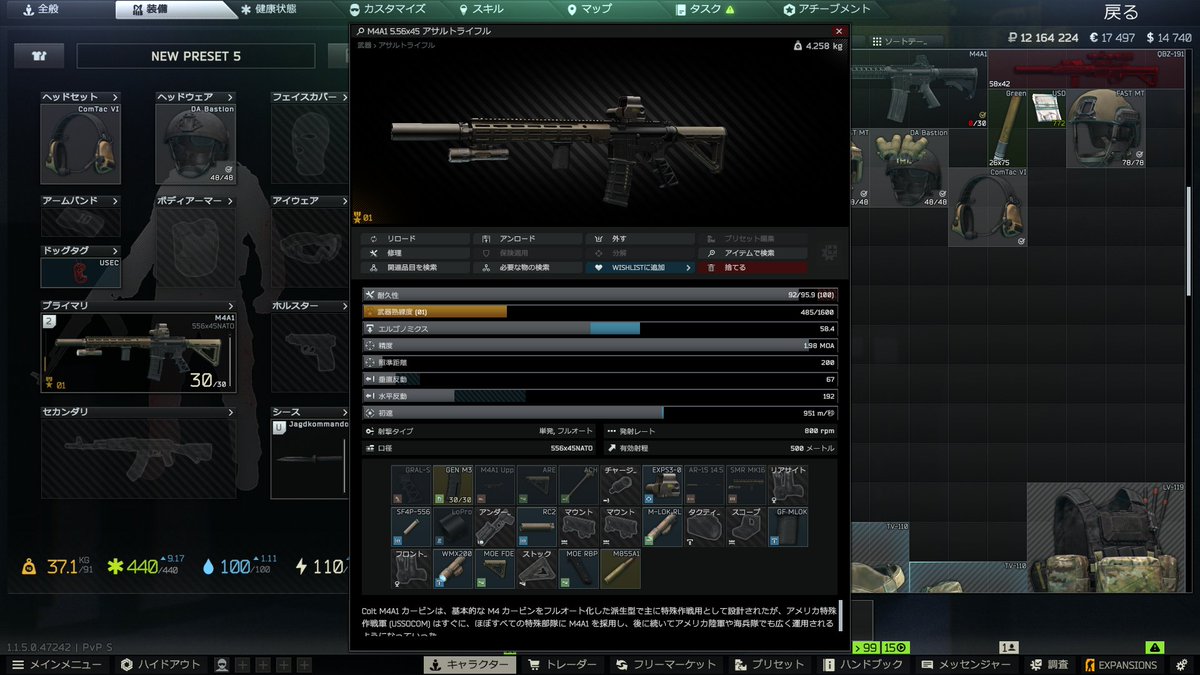Screen dimensions: 1200x675
Task: Select the M4A1 Upp receiver mod slot
Action: (495, 484)
